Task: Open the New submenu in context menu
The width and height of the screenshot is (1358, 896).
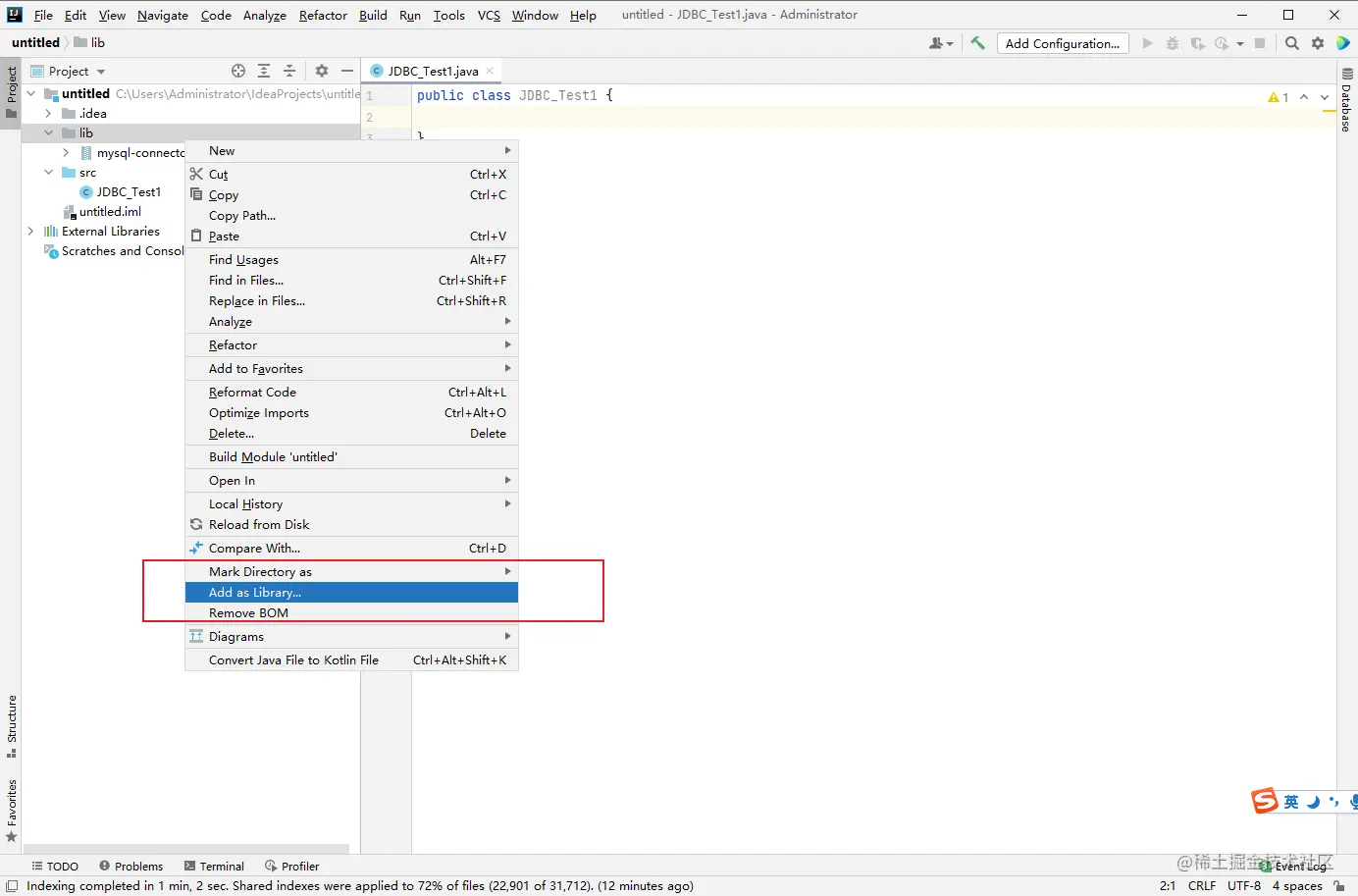Action: pos(351,150)
